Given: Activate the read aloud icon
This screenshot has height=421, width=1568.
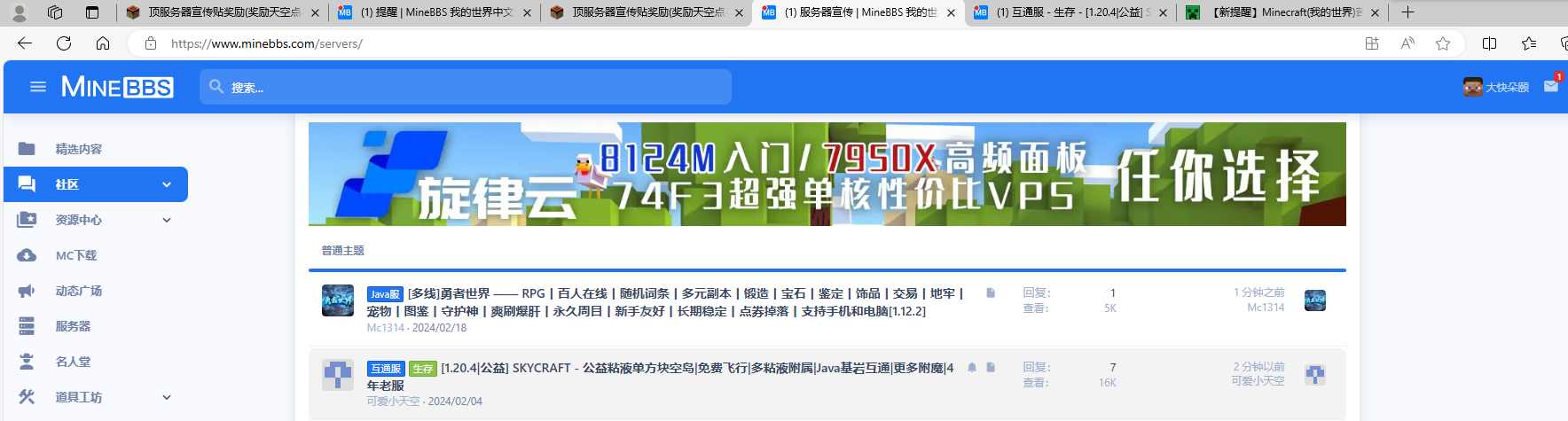Looking at the screenshot, I should [1407, 43].
